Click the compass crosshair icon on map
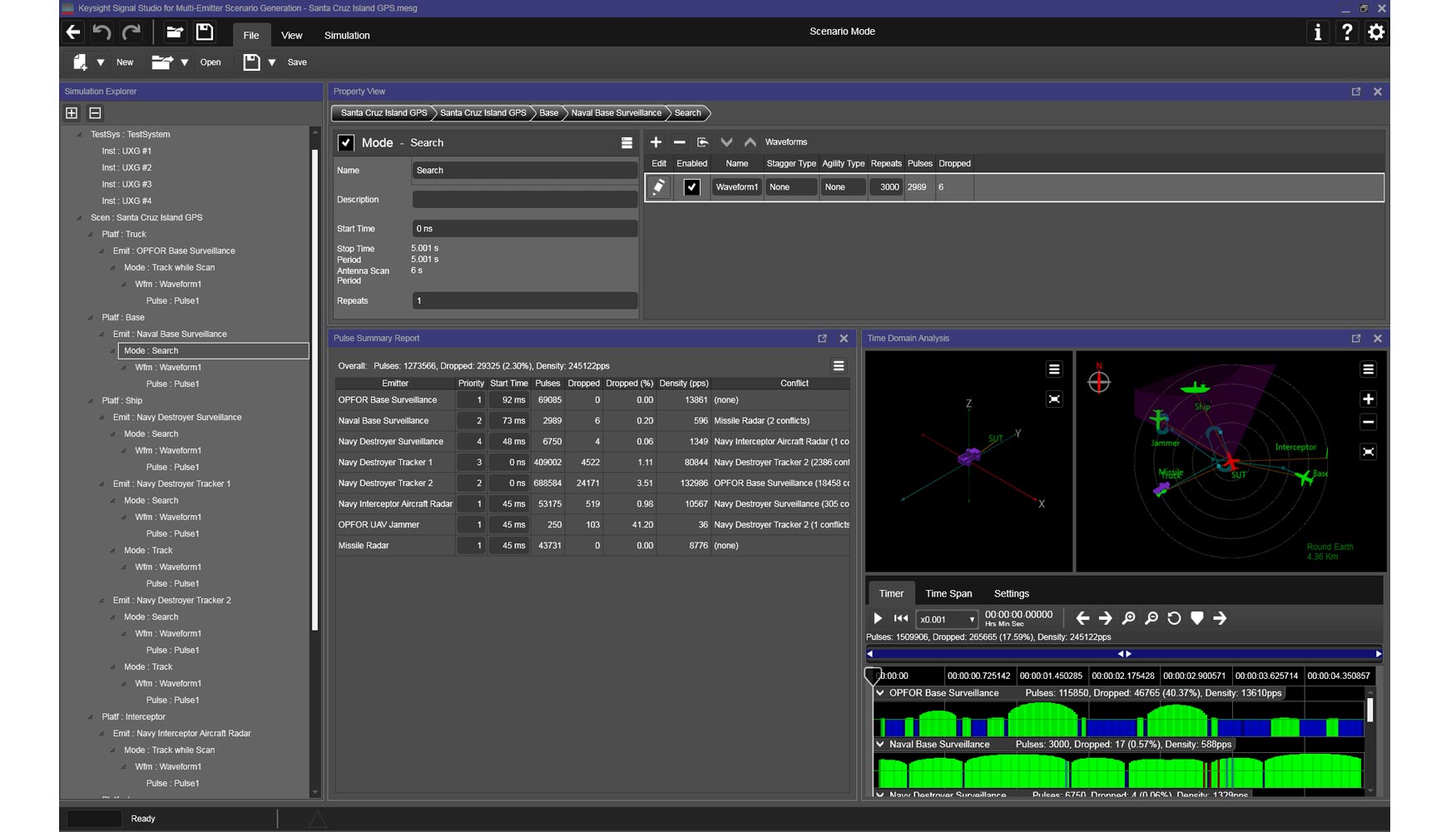 pyautogui.click(x=1099, y=381)
